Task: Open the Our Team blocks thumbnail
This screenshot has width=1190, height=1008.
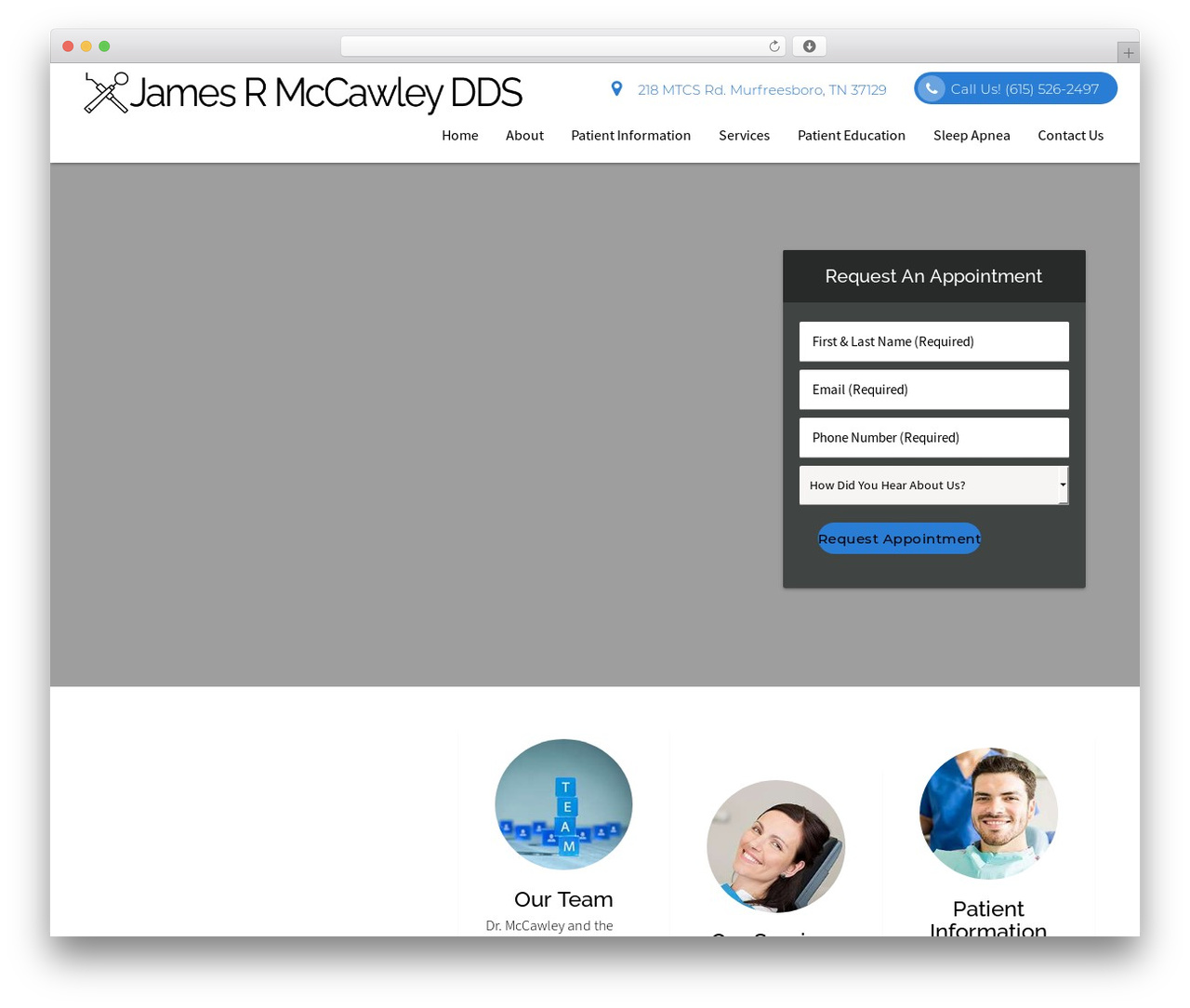Action: pos(563,804)
